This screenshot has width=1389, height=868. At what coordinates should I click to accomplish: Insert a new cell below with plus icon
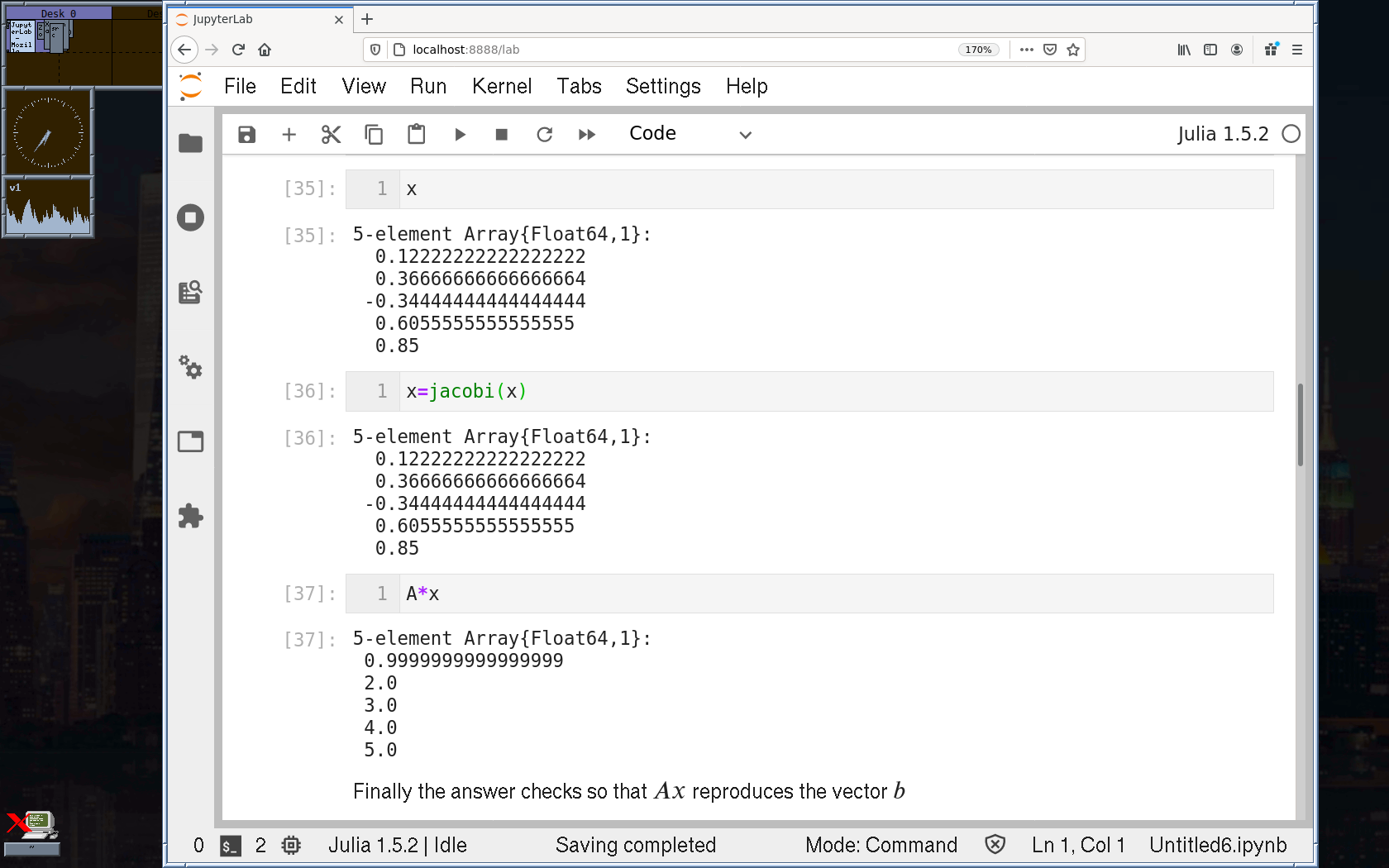pos(289,135)
